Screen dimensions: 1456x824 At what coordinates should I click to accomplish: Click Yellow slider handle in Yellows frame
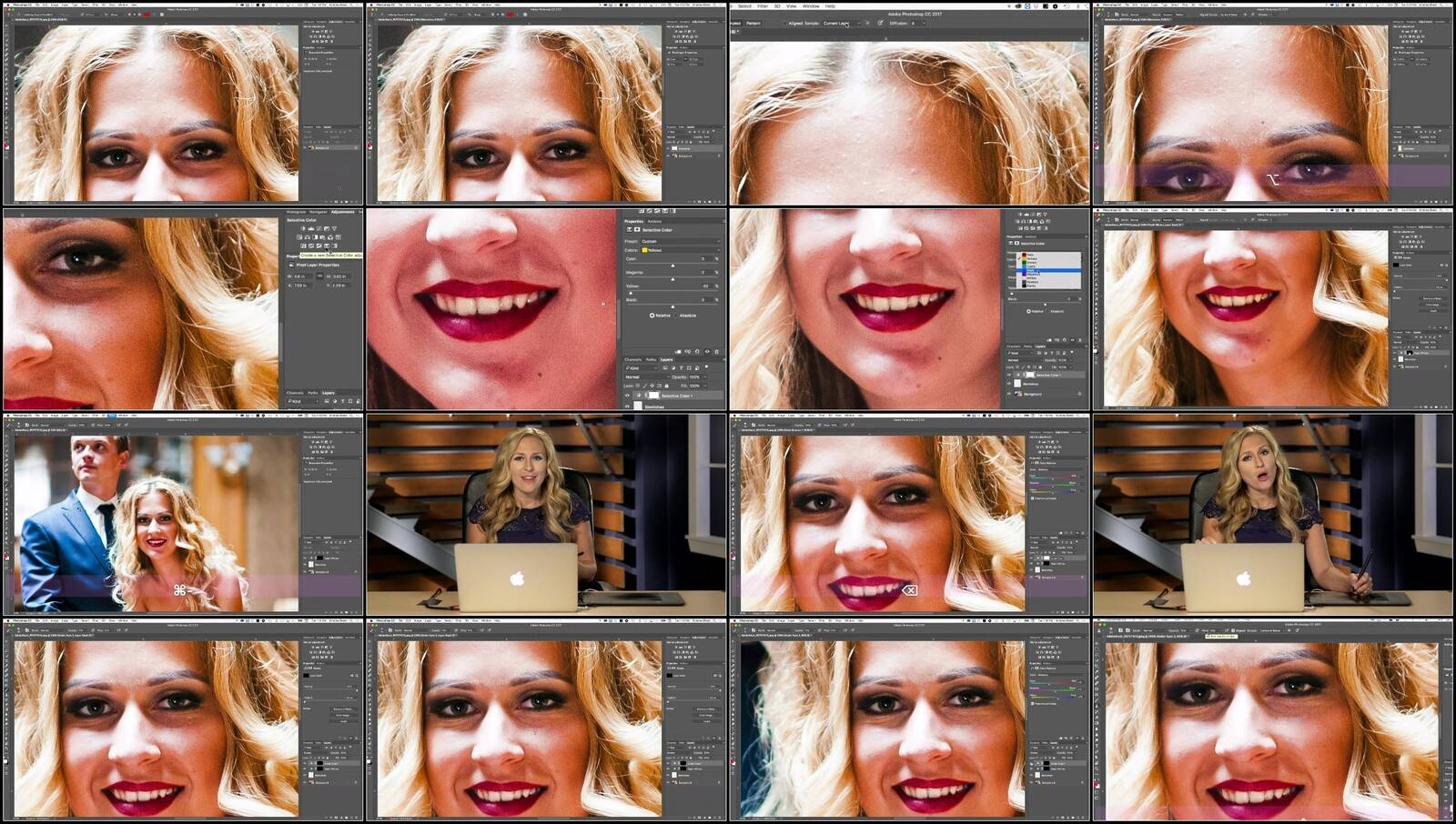(x=631, y=293)
